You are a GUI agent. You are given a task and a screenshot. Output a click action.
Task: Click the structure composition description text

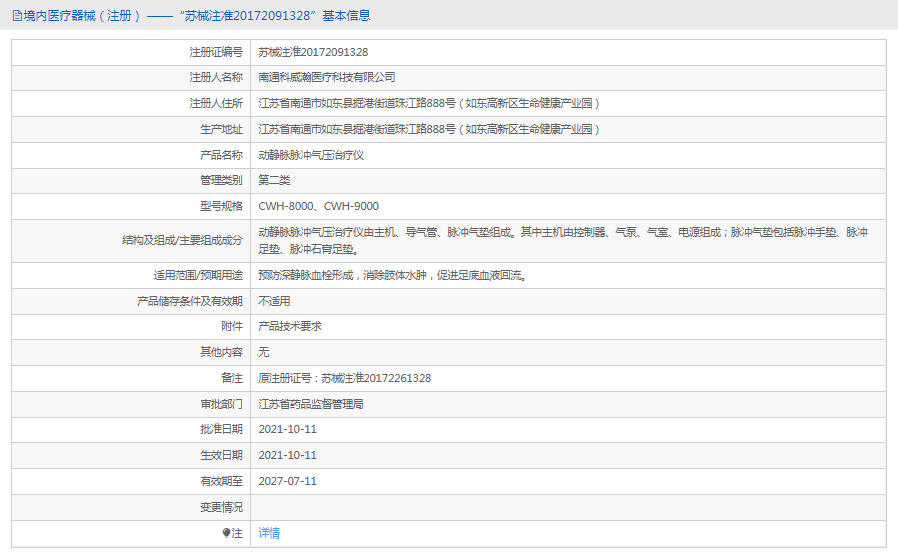tap(563, 240)
